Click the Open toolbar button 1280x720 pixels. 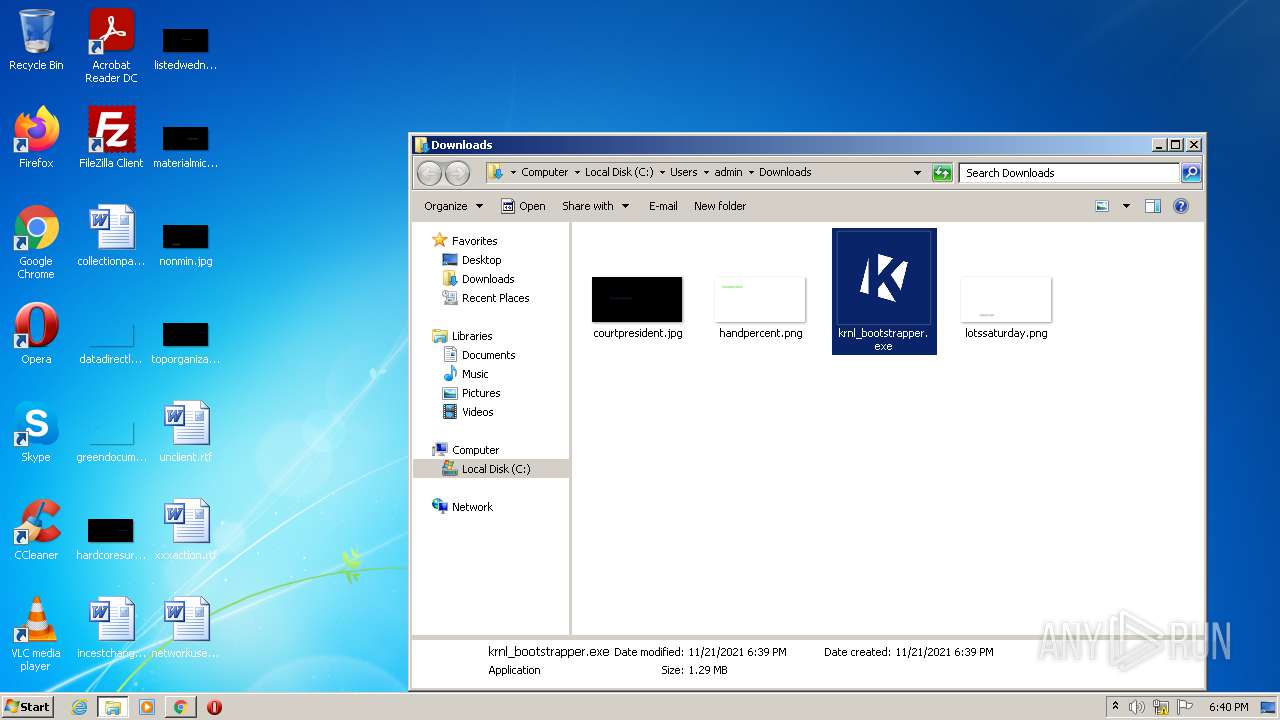pyautogui.click(x=523, y=206)
